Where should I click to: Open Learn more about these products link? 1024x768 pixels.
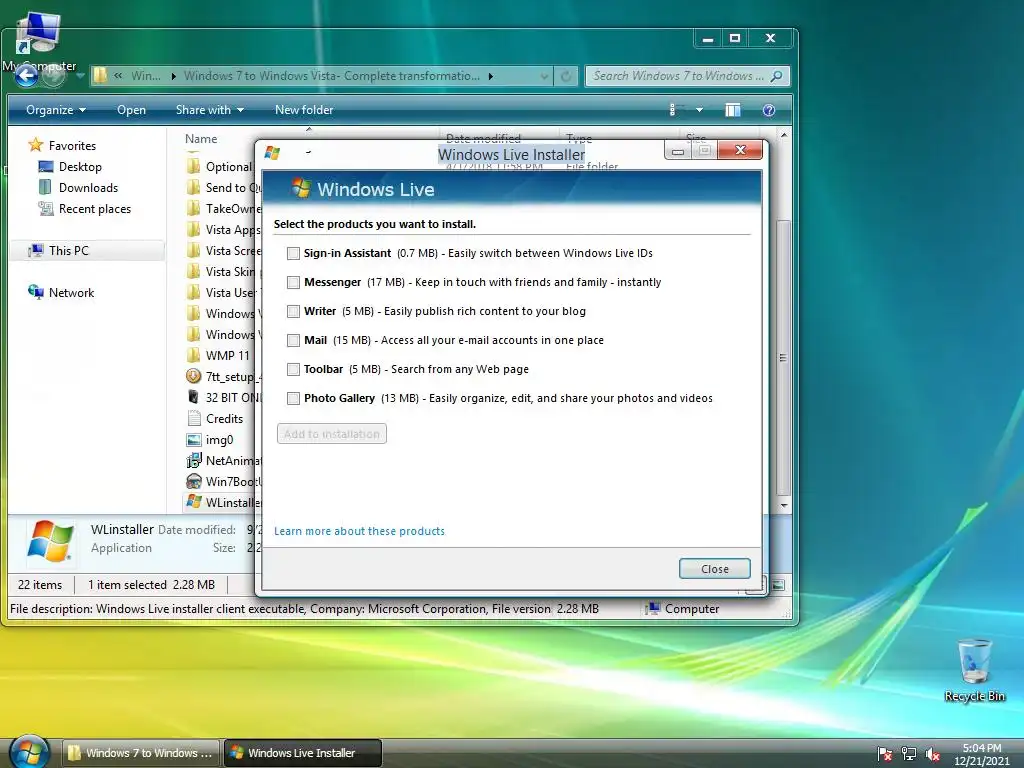359,531
